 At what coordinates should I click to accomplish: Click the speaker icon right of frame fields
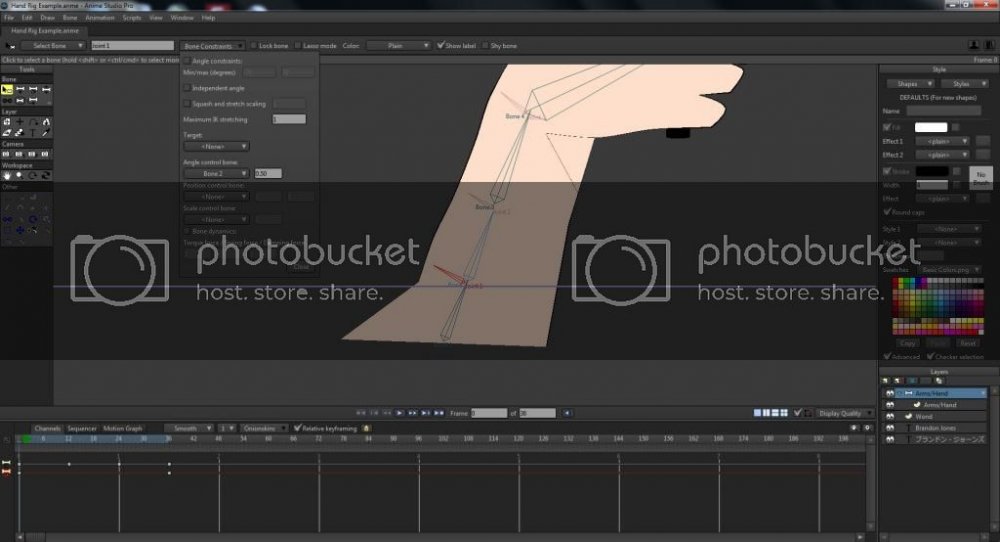567,413
